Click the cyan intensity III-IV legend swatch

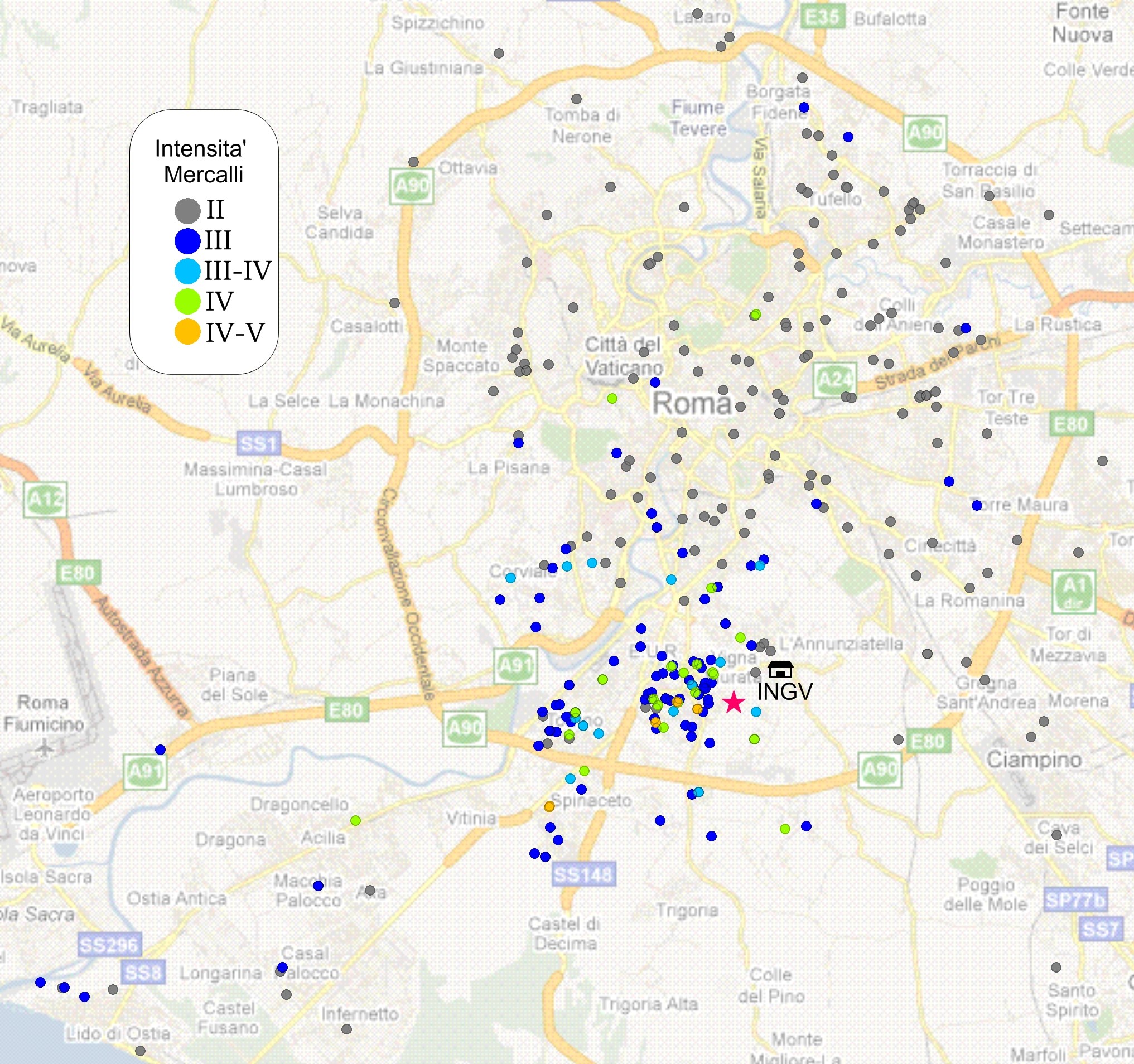pyautogui.click(x=187, y=271)
